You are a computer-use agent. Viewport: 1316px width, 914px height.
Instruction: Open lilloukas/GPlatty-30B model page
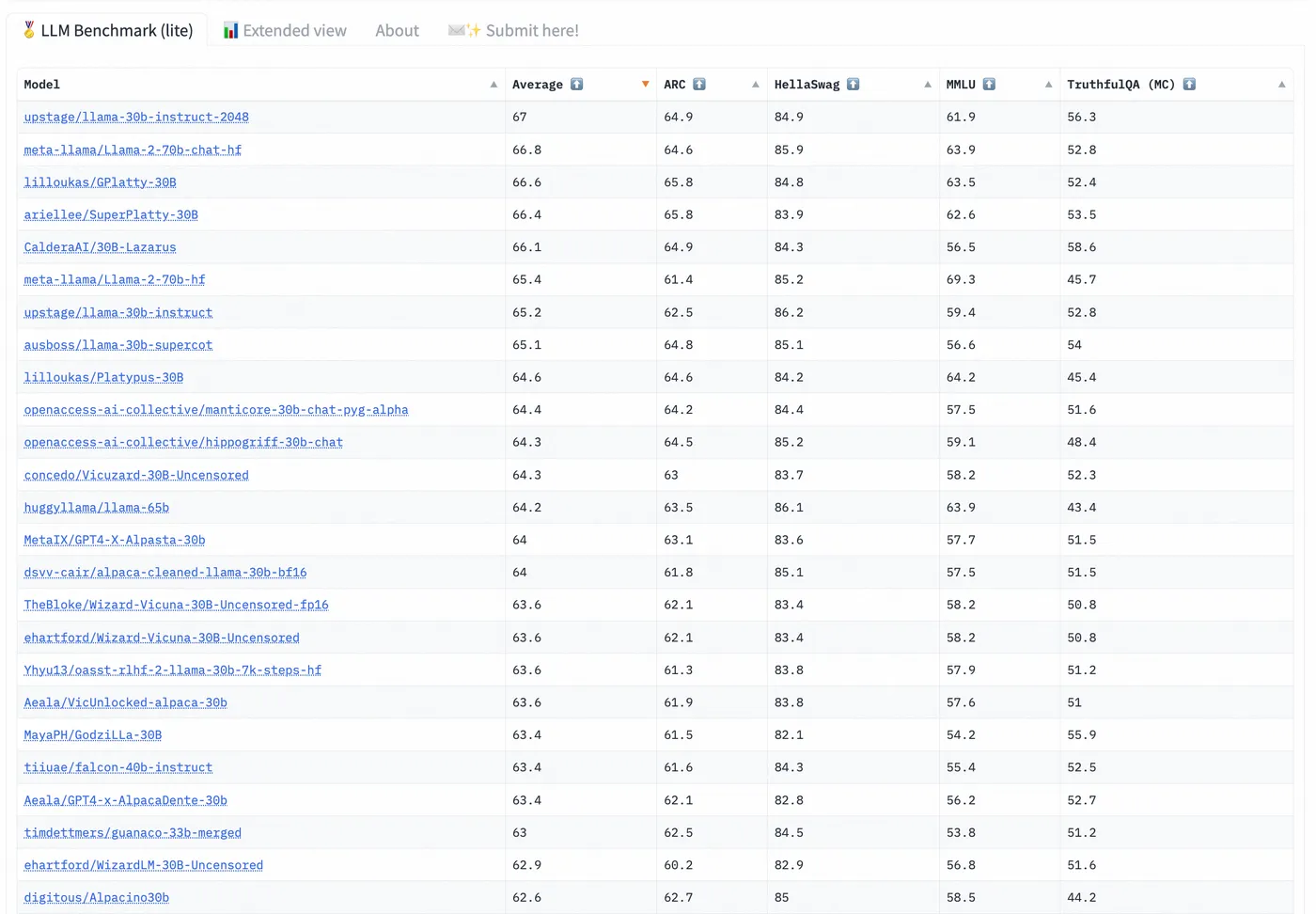(x=100, y=182)
